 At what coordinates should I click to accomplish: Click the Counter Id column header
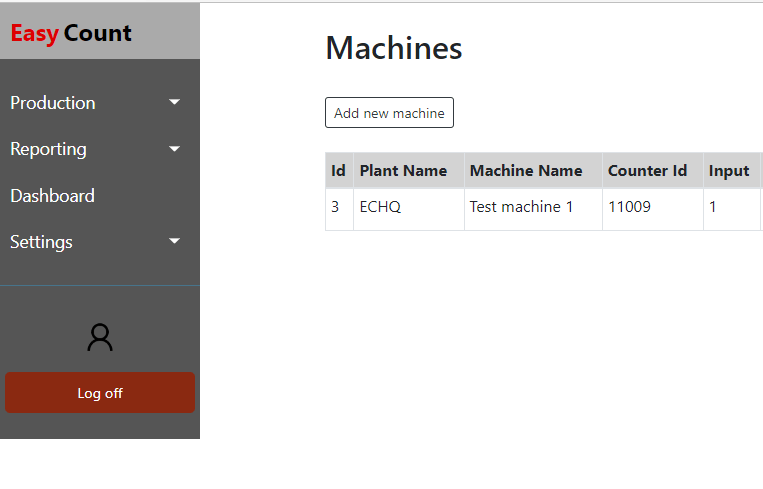coord(653,170)
